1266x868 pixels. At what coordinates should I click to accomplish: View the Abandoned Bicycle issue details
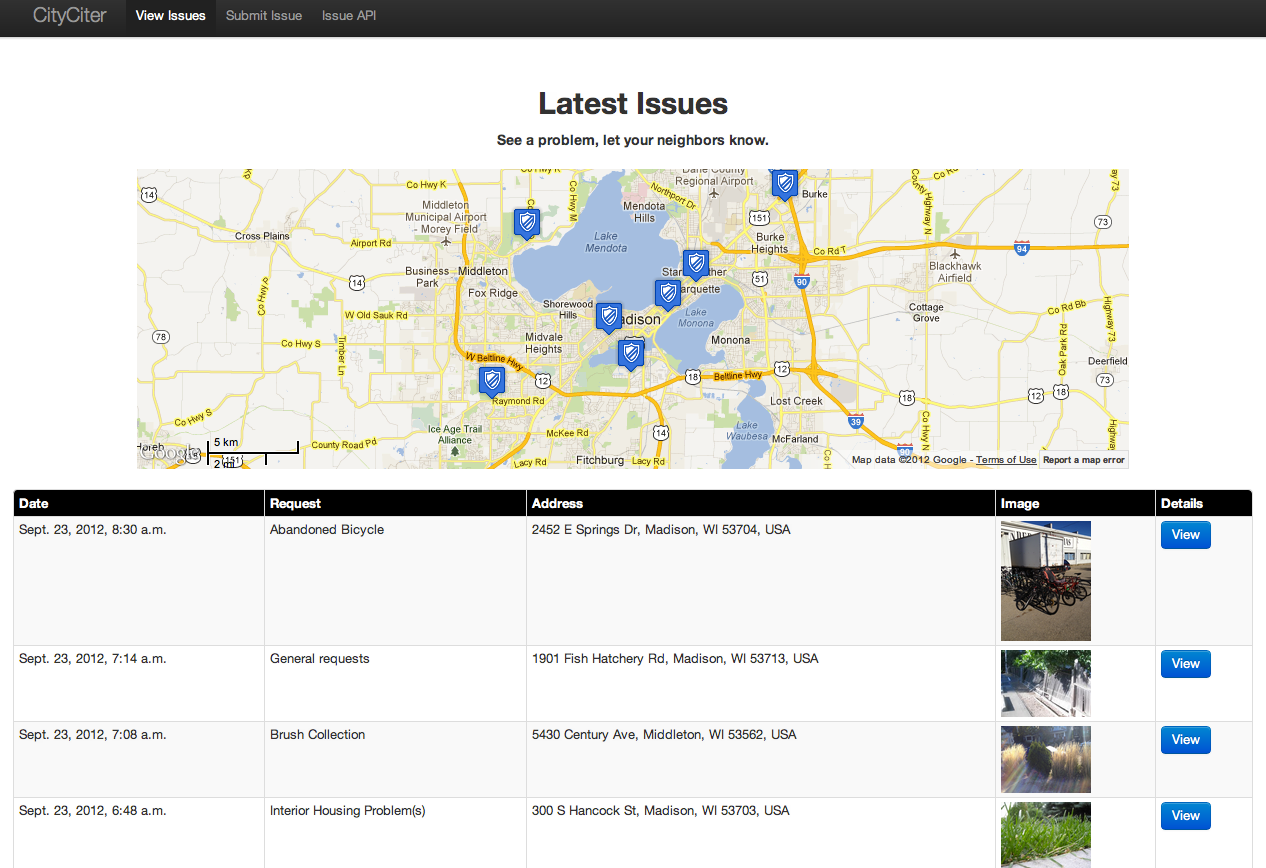pos(1185,535)
